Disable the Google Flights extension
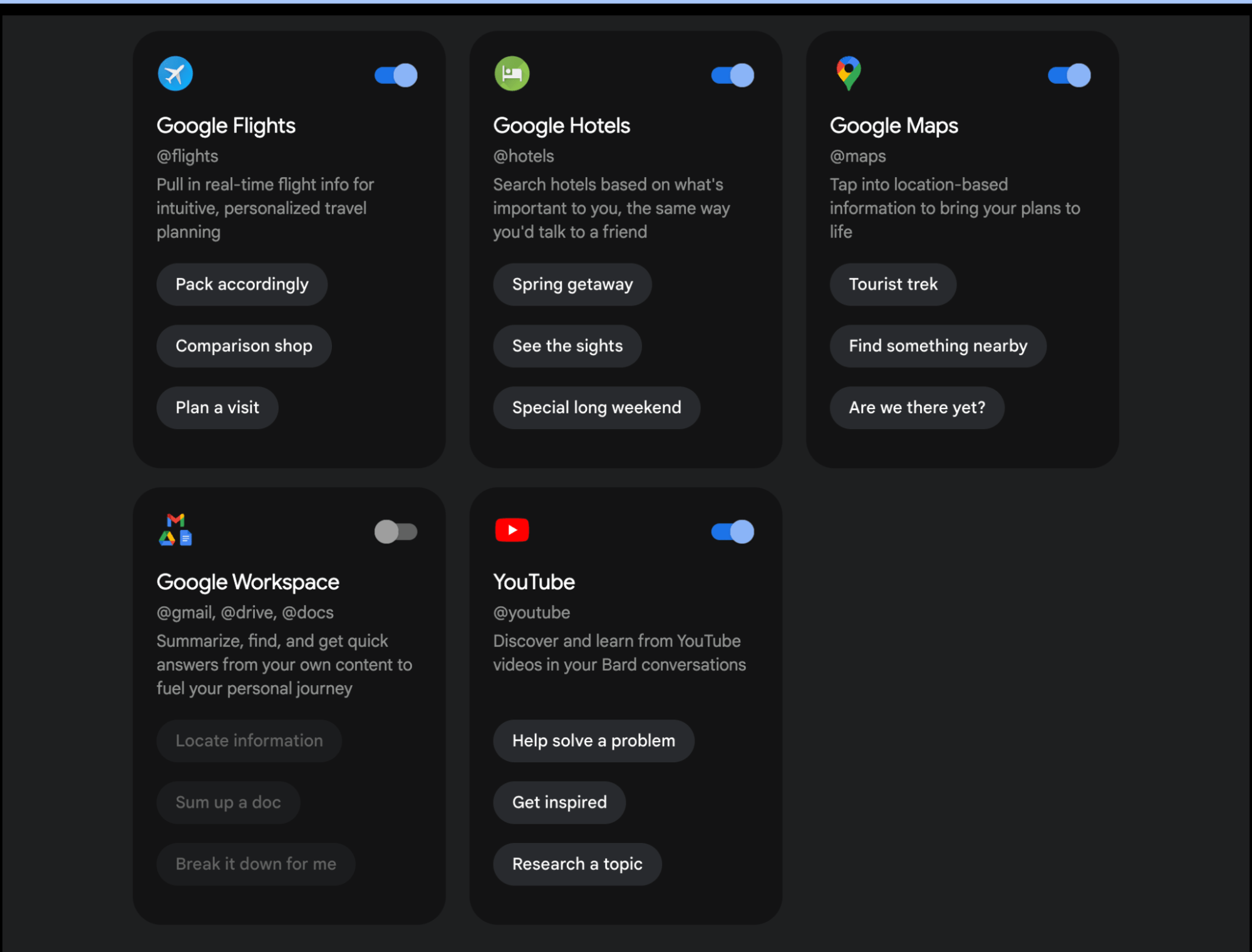The width and height of the screenshot is (1252, 952). click(395, 75)
